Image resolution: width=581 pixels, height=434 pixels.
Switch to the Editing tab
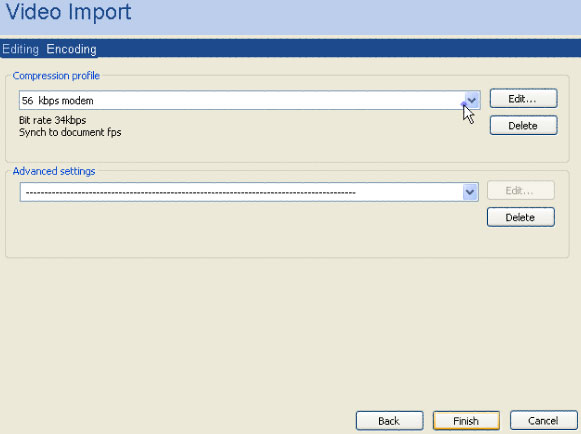coord(20,49)
